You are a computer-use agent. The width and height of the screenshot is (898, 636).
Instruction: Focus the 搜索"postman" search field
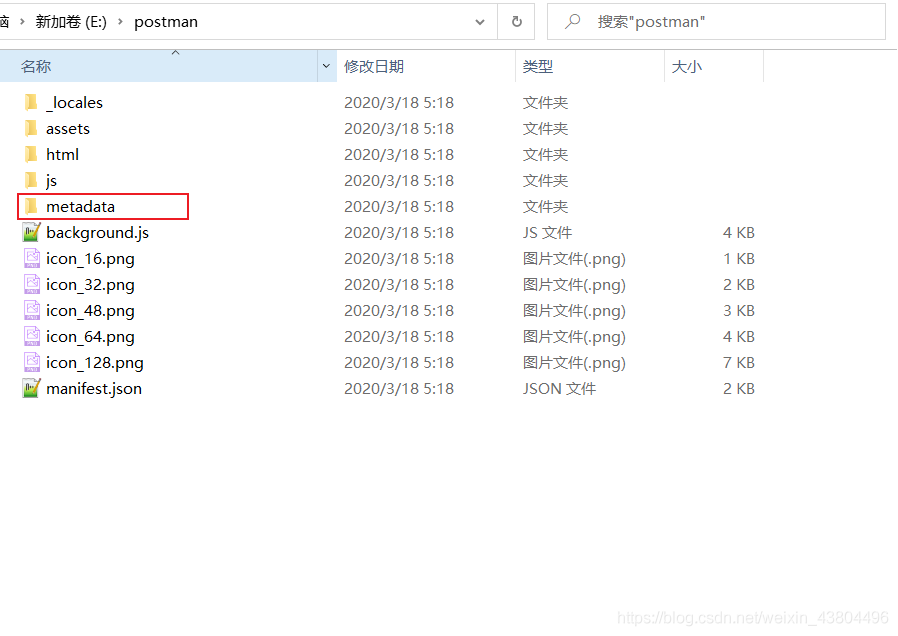716,22
